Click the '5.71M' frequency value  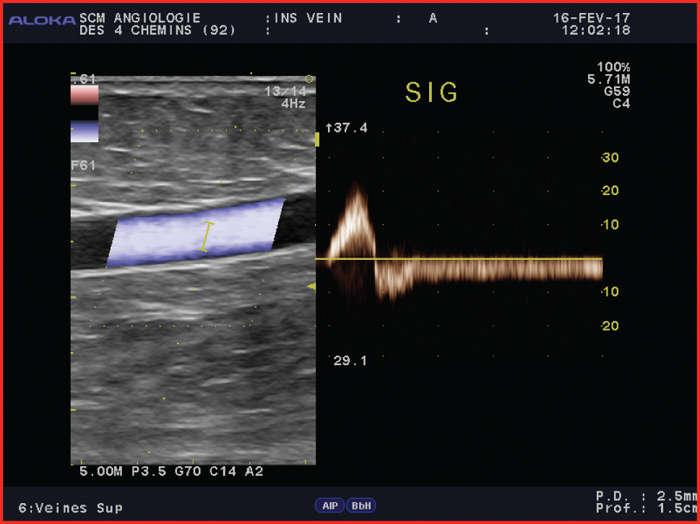[x=608, y=79]
